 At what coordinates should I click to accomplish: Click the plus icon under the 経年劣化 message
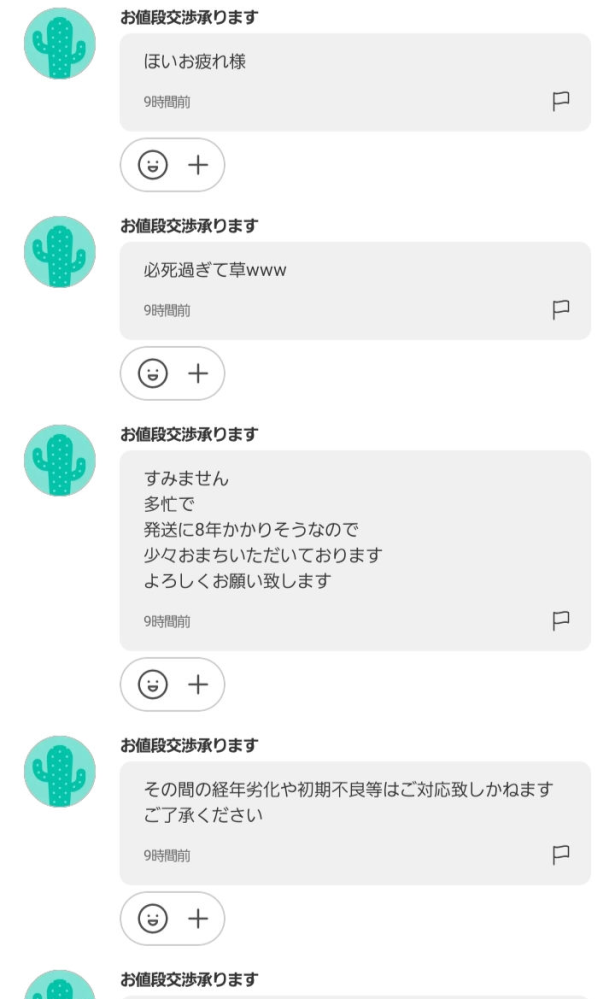(196, 919)
